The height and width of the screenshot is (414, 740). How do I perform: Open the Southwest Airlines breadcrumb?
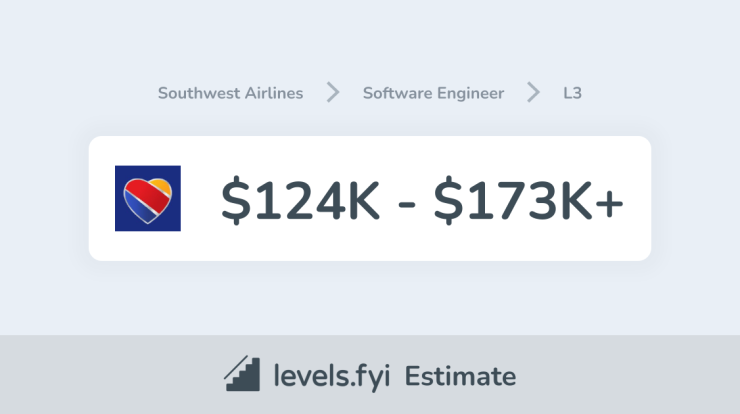click(x=230, y=93)
